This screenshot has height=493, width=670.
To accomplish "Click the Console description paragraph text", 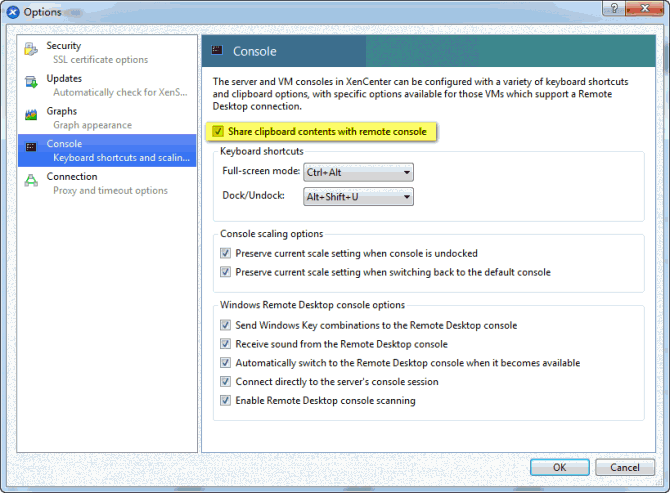I will click(x=420, y=94).
